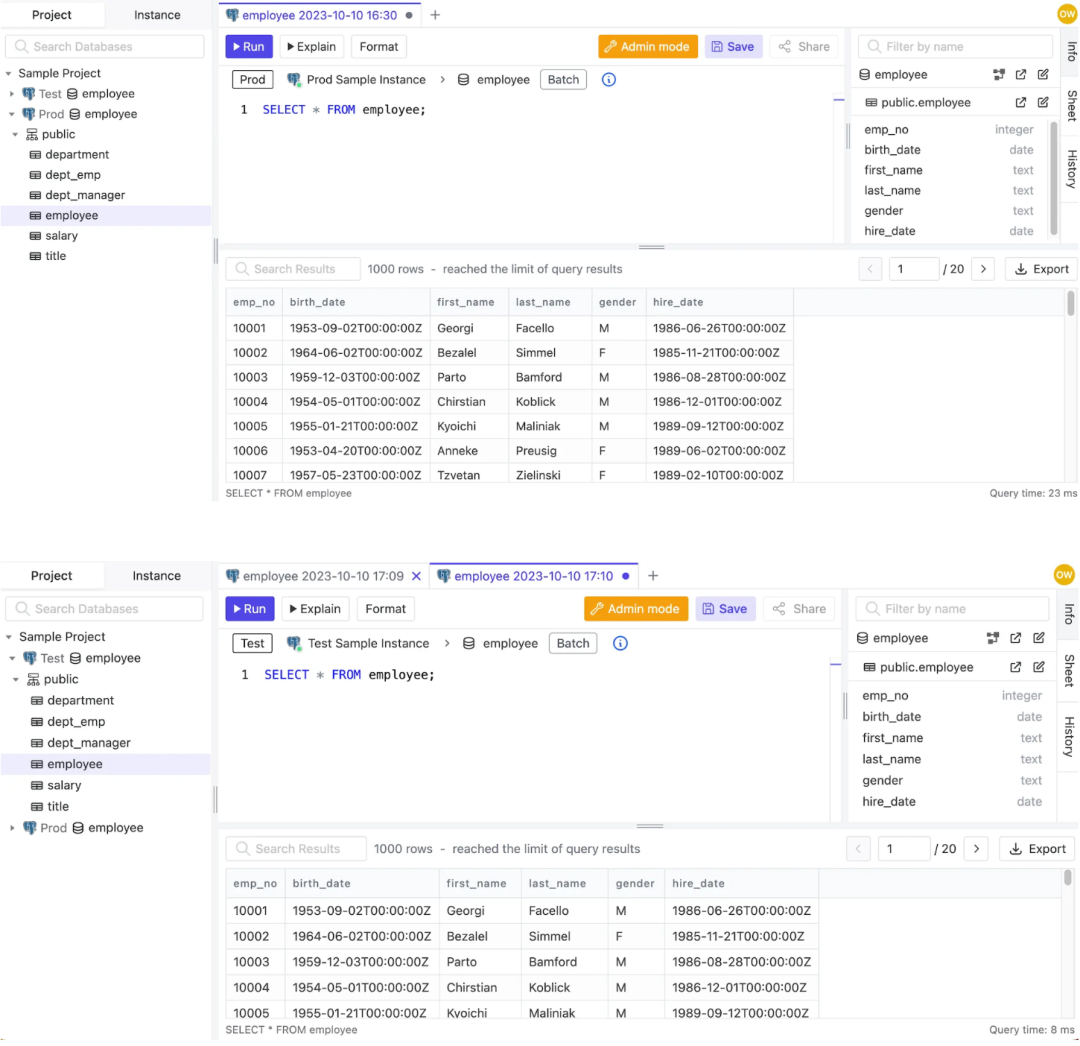Add new sheet tab in bottom window
Image resolution: width=1080 pixels, height=1046 pixels.
(653, 576)
